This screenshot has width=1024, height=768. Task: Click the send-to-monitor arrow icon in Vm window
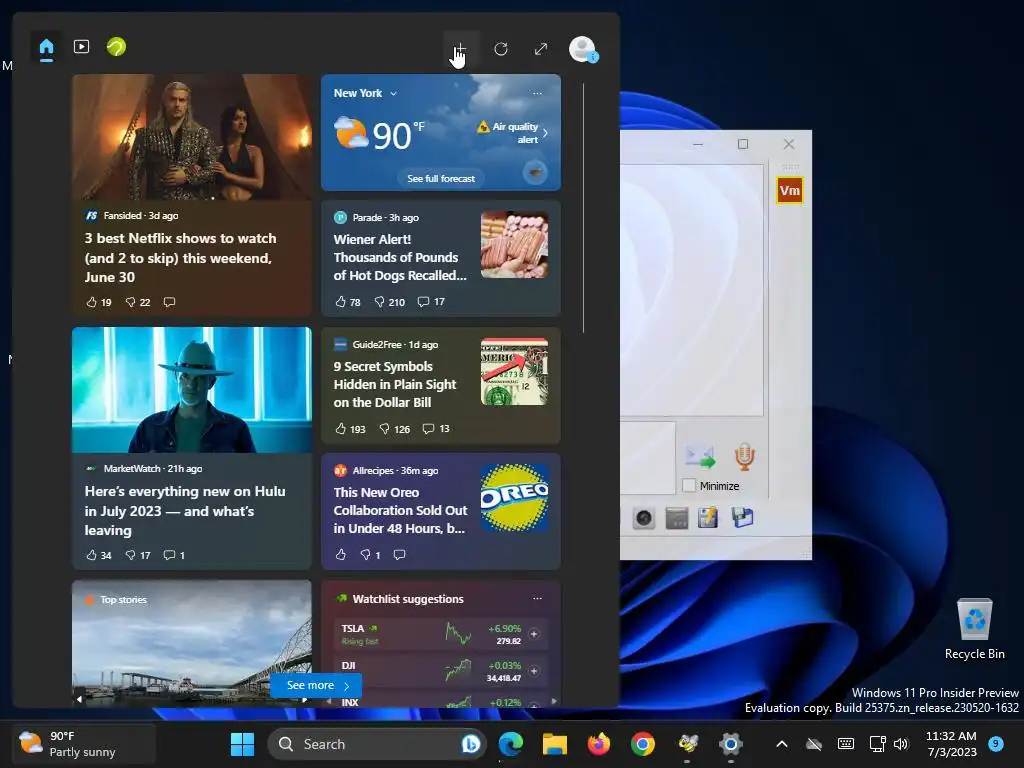(x=700, y=456)
